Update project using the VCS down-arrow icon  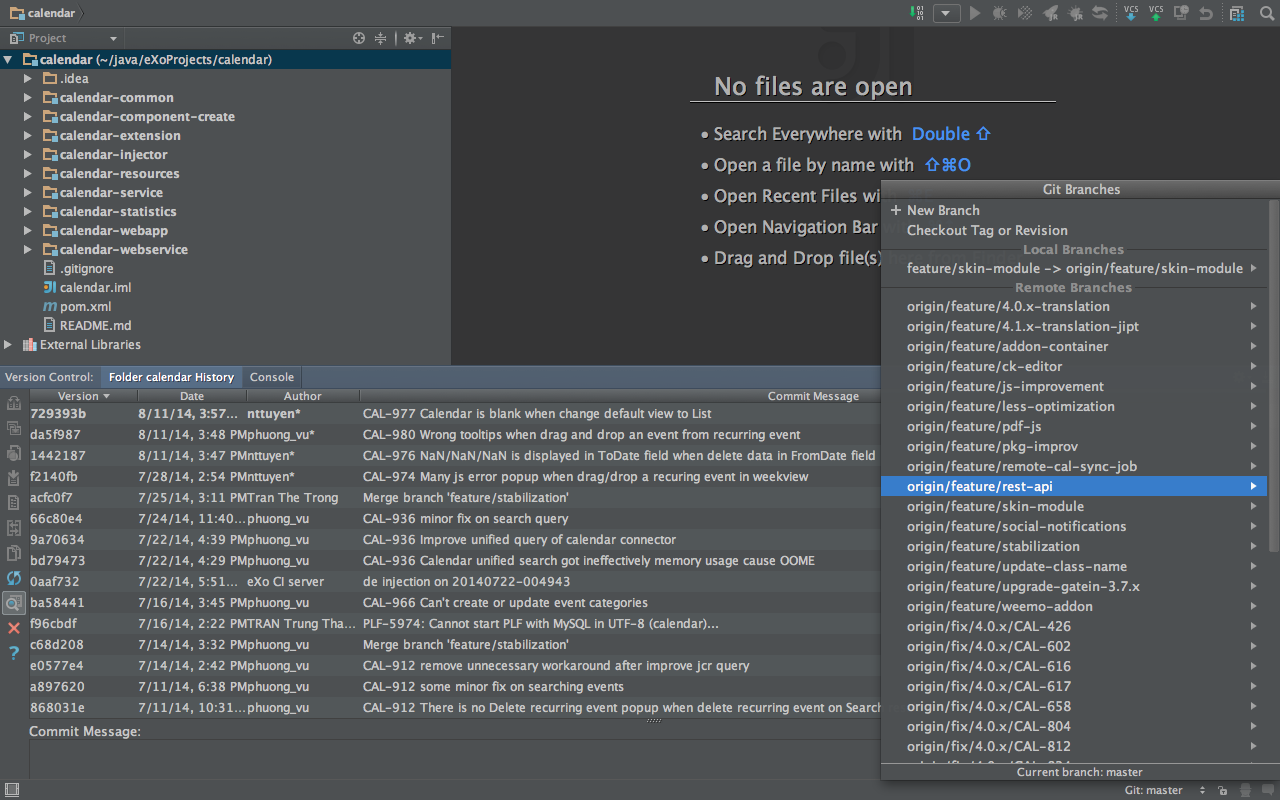tap(1131, 13)
